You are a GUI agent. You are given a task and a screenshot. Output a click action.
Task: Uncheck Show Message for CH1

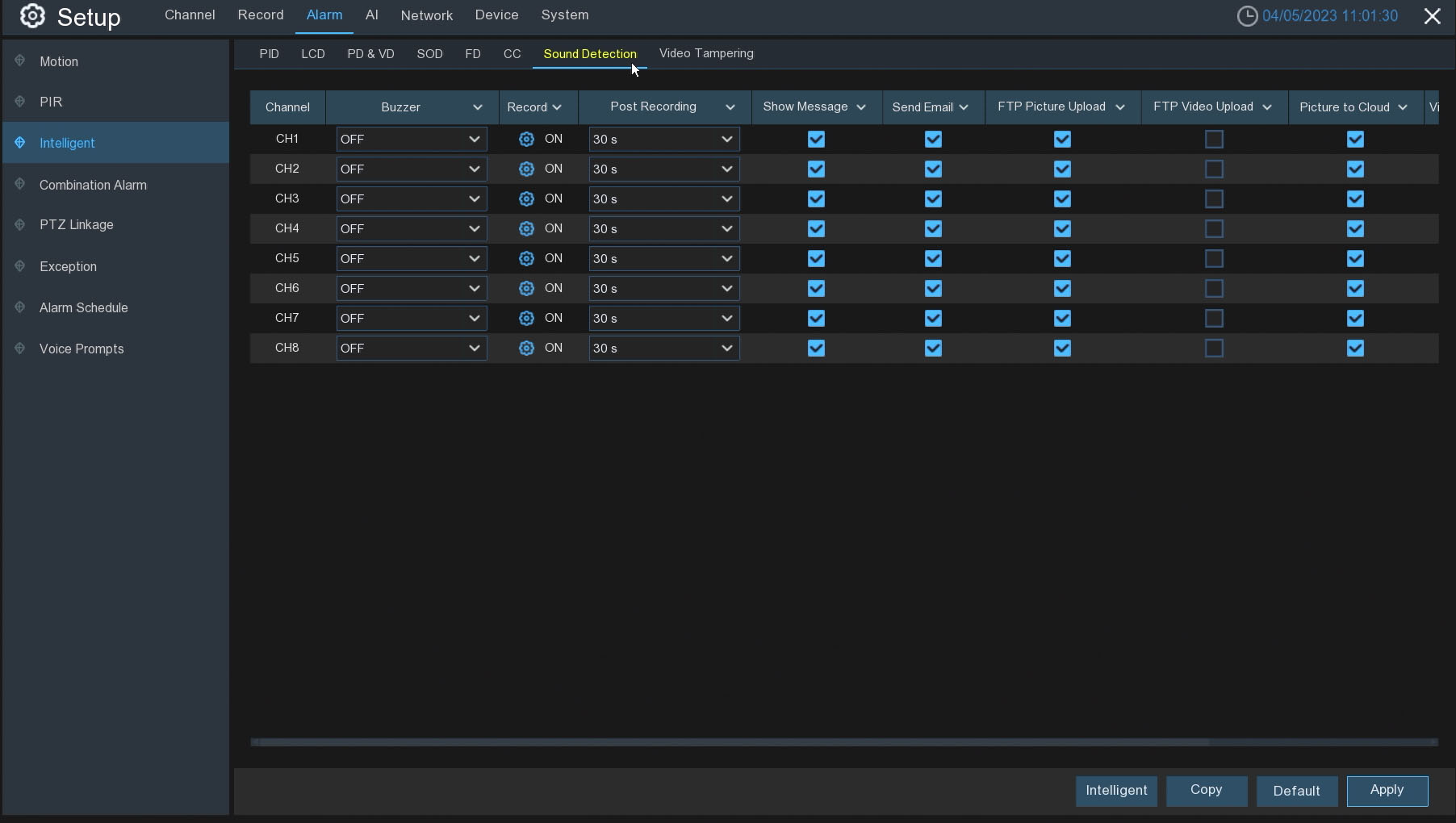pos(816,140)
